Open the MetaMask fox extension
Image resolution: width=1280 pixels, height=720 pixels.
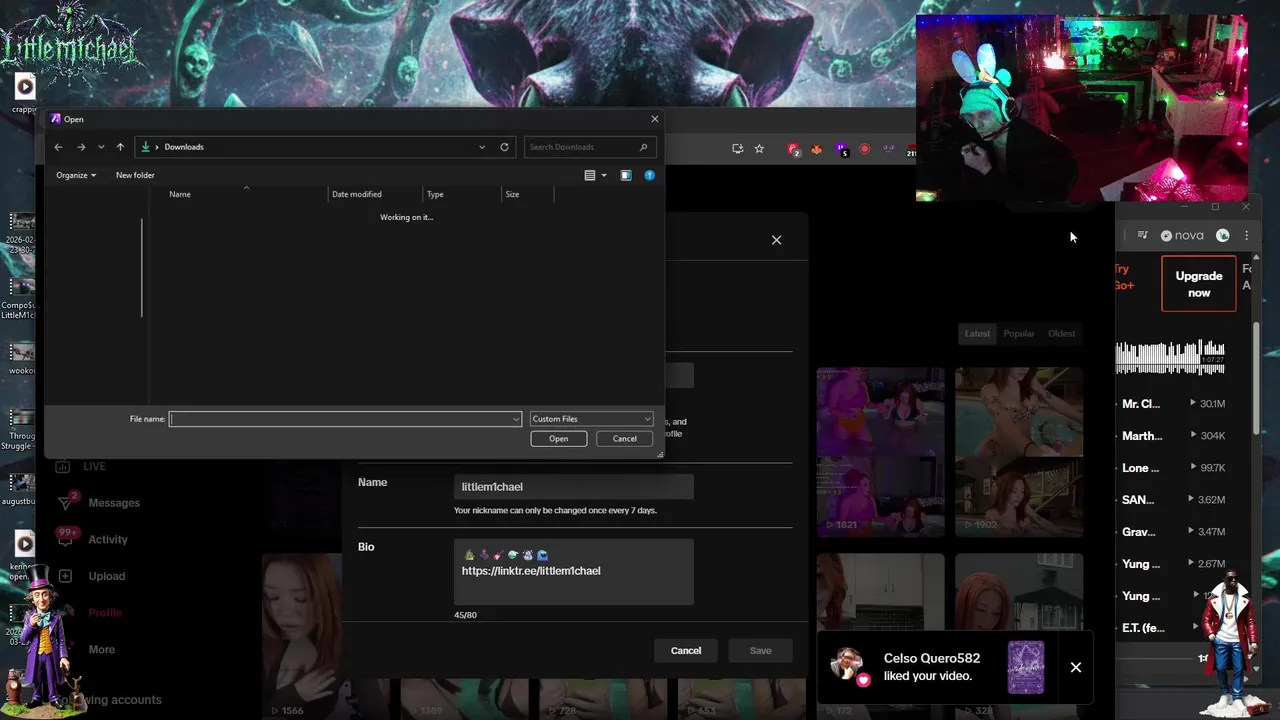(817, 149)
